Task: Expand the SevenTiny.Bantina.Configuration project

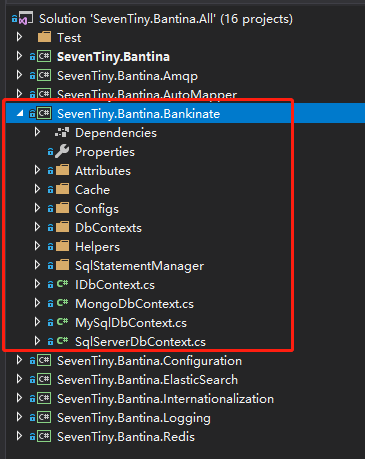Action: (19, 360)
